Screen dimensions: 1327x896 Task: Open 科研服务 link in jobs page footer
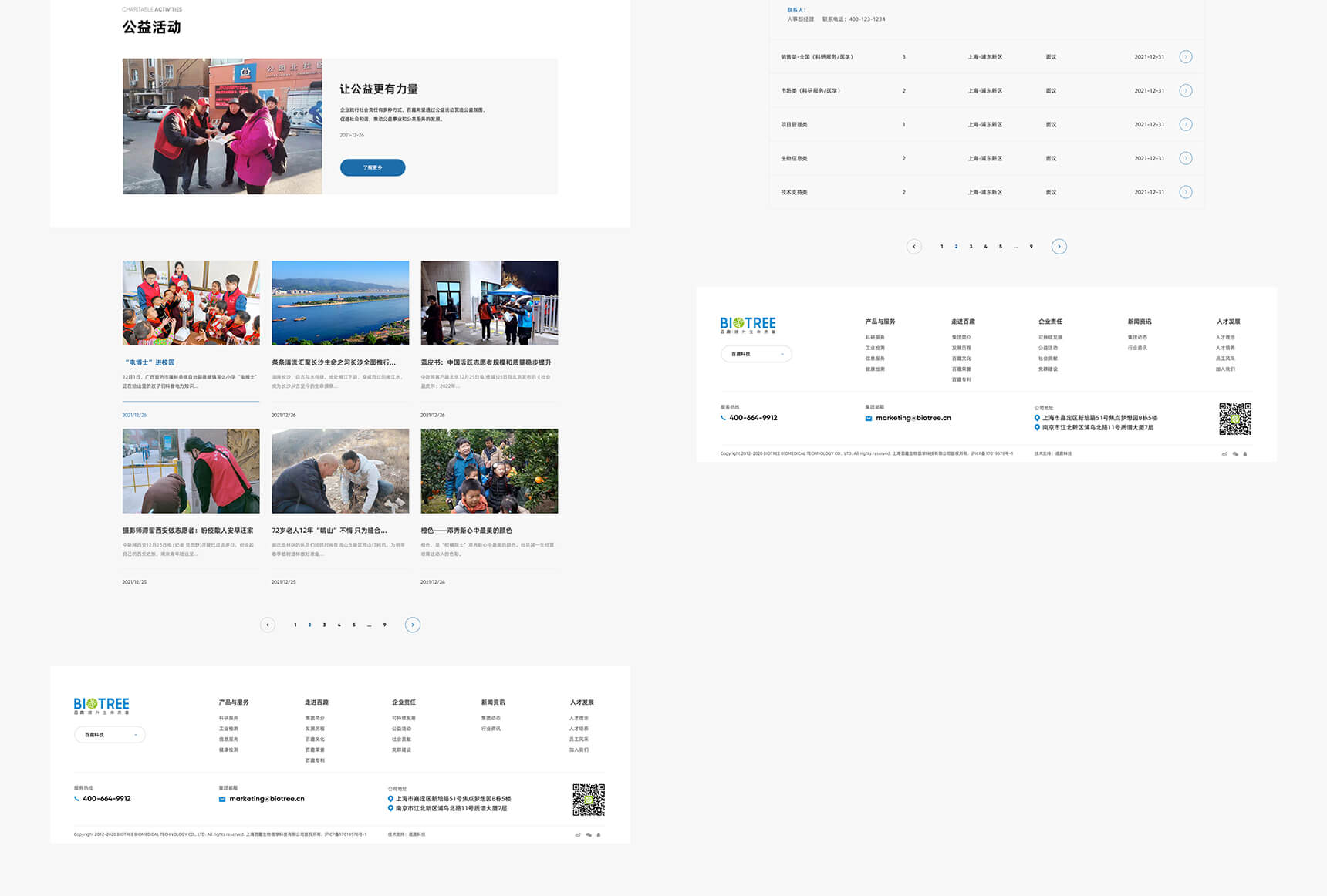click(x=875, y=338)
